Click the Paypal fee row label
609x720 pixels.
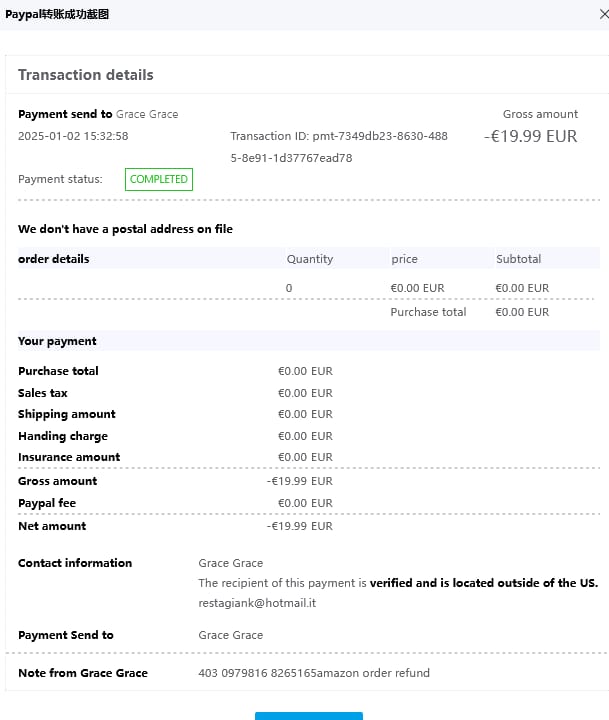[x=47, y=503]
